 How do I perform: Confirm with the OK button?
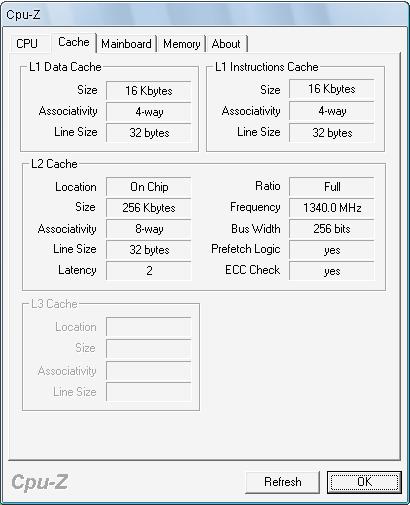pyautogui.click(x=364, y=482)
